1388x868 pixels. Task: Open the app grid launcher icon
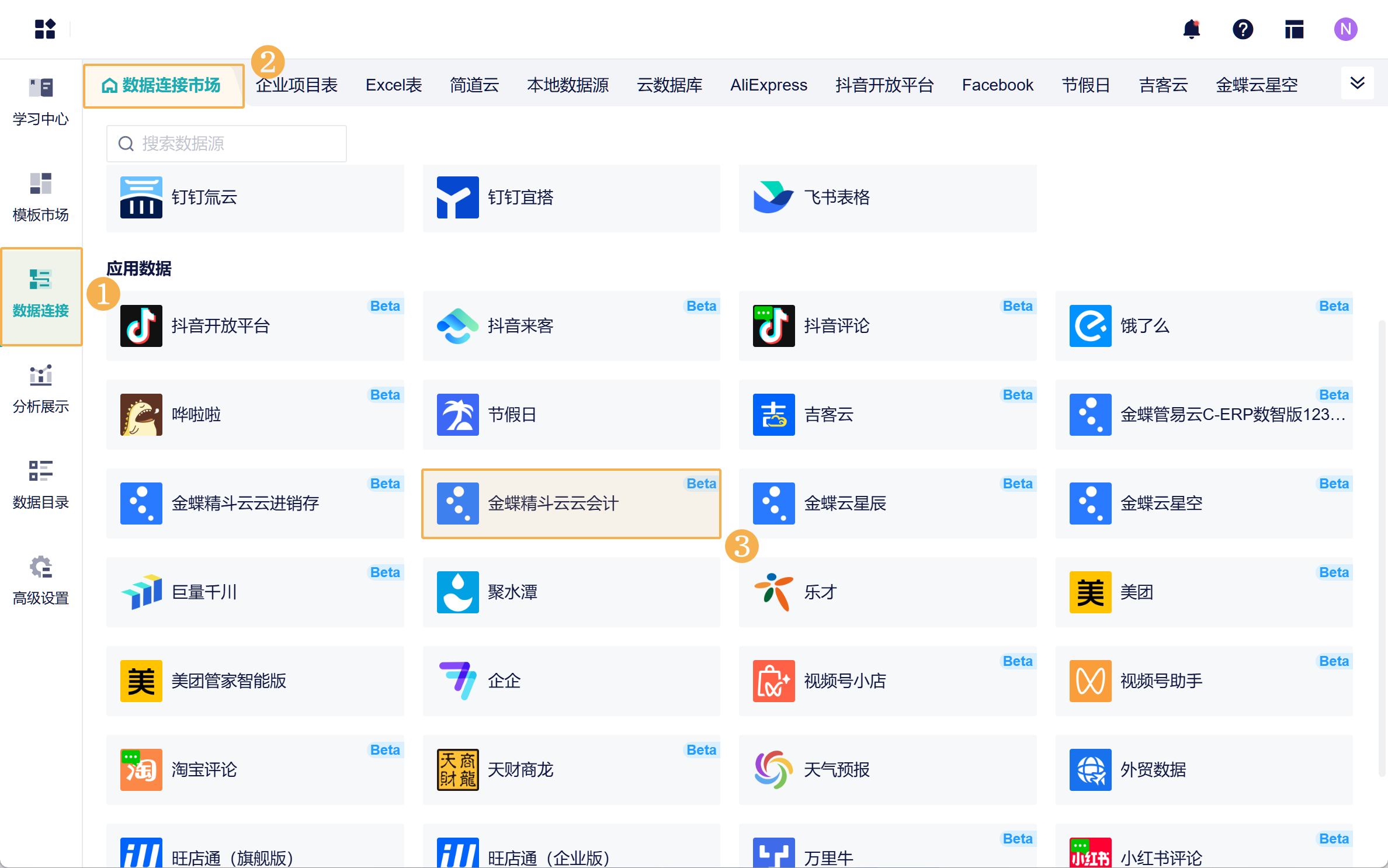45,29
